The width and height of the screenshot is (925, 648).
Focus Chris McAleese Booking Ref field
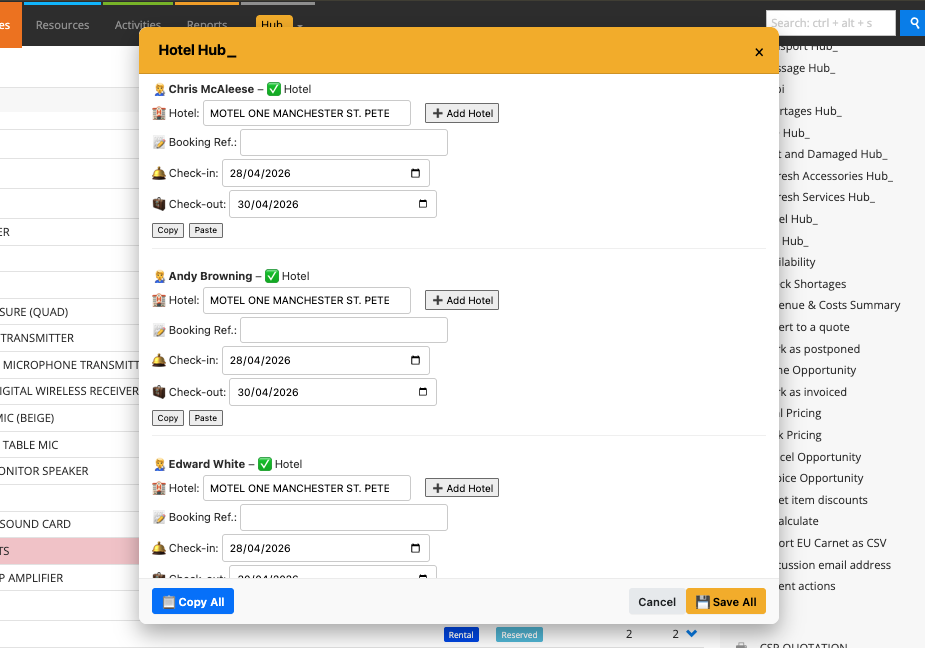tap(344, 142)
